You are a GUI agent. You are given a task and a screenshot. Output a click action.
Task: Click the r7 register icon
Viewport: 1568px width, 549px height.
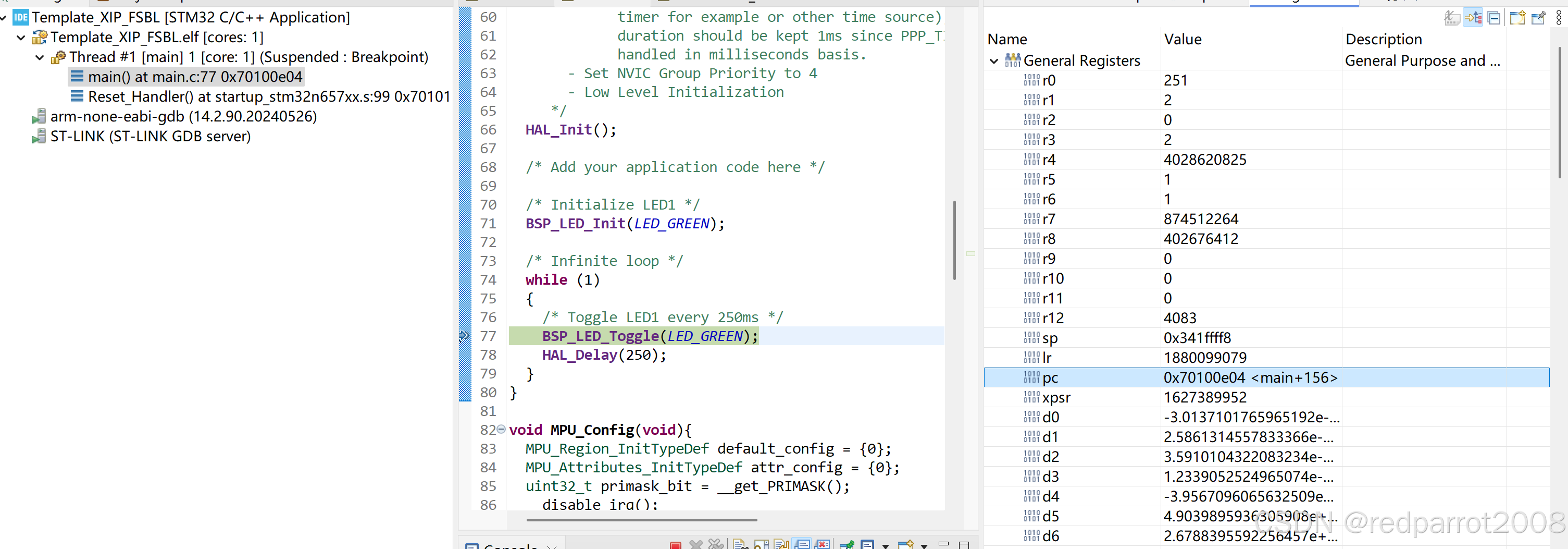coord(1032,219)
